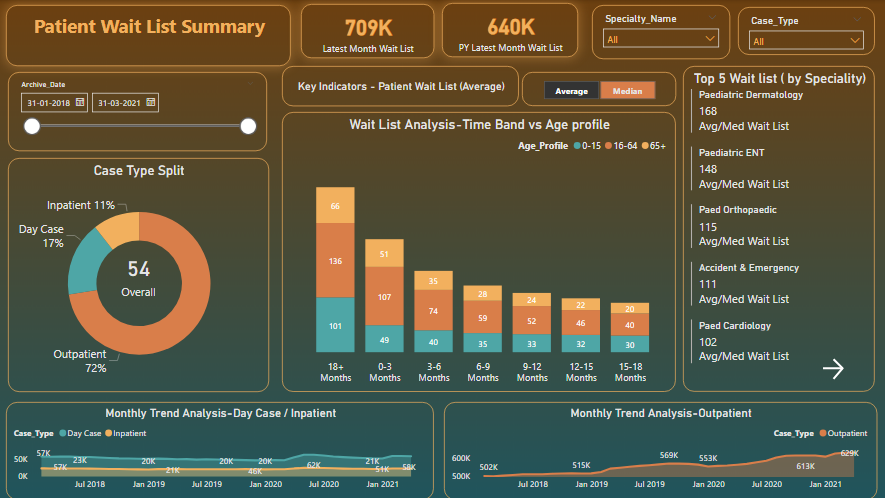
Task: Expand the Case_Type dropdown
Action: [x=855, y=40]
